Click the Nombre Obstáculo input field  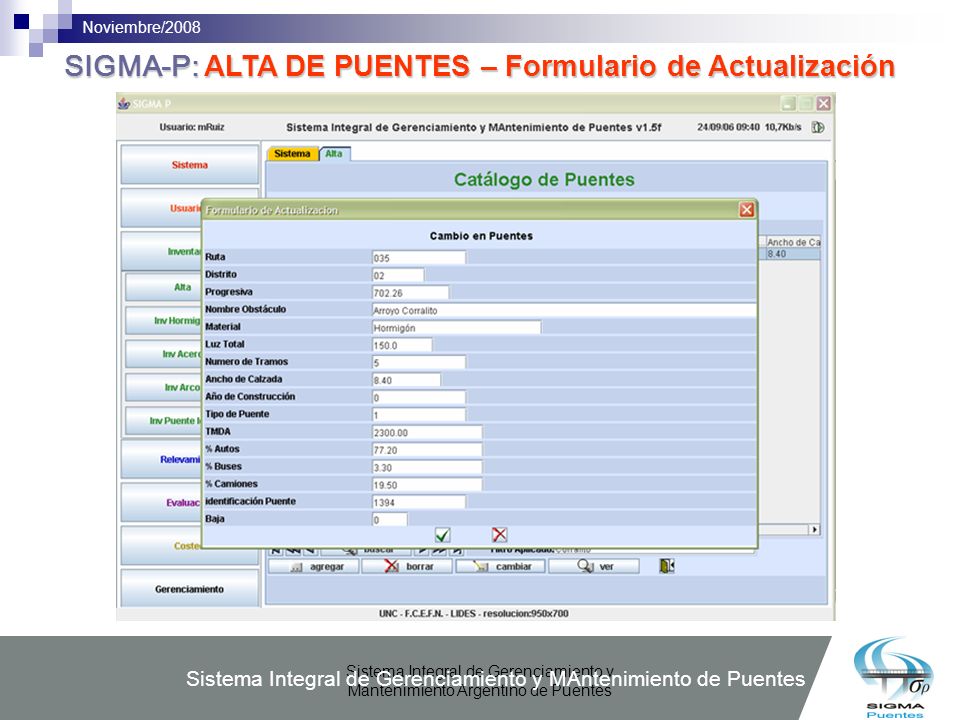[564, 310]
